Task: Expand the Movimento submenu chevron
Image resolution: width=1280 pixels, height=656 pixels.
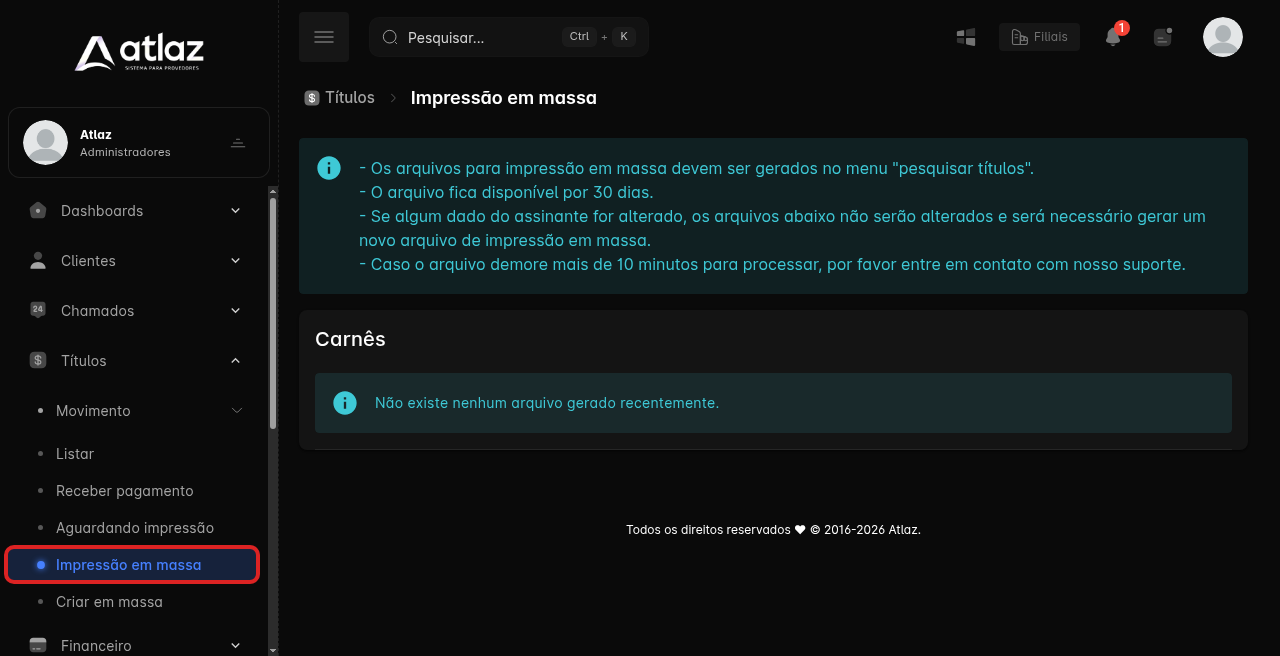Action: [237, 410]
